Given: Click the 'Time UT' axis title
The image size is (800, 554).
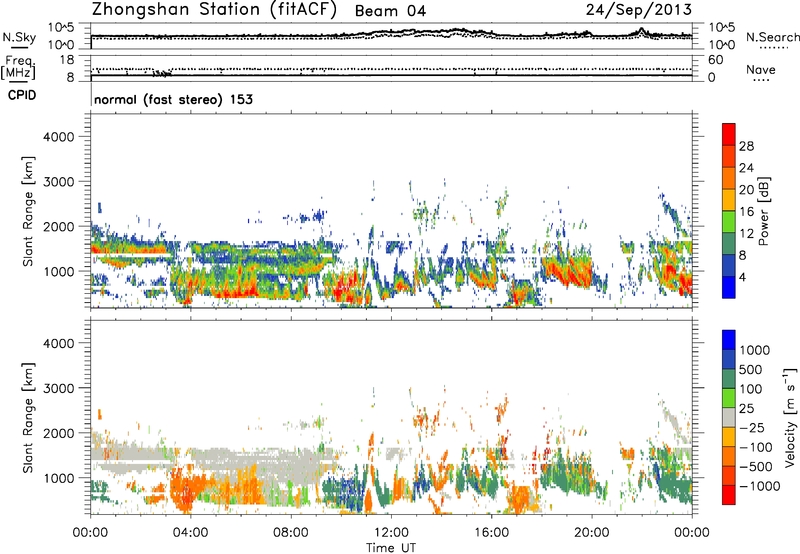Looking at the screenshot, I should [391, 548].
